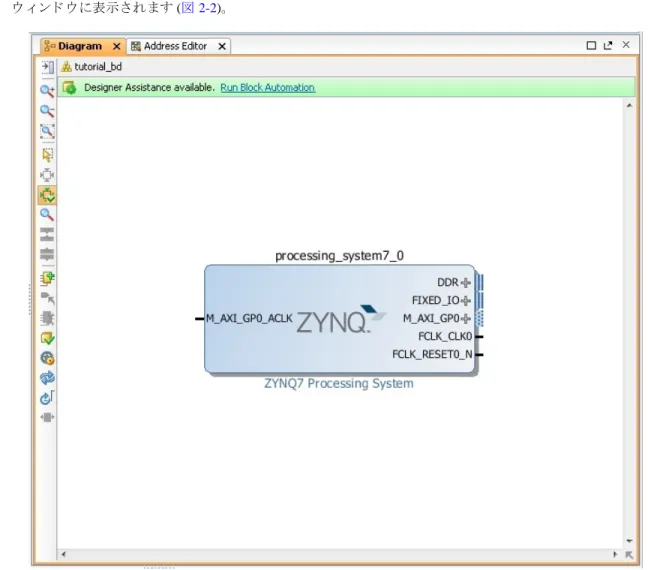Collapse the diagram toolbar with the arrow icon

(x=48, y=67)
